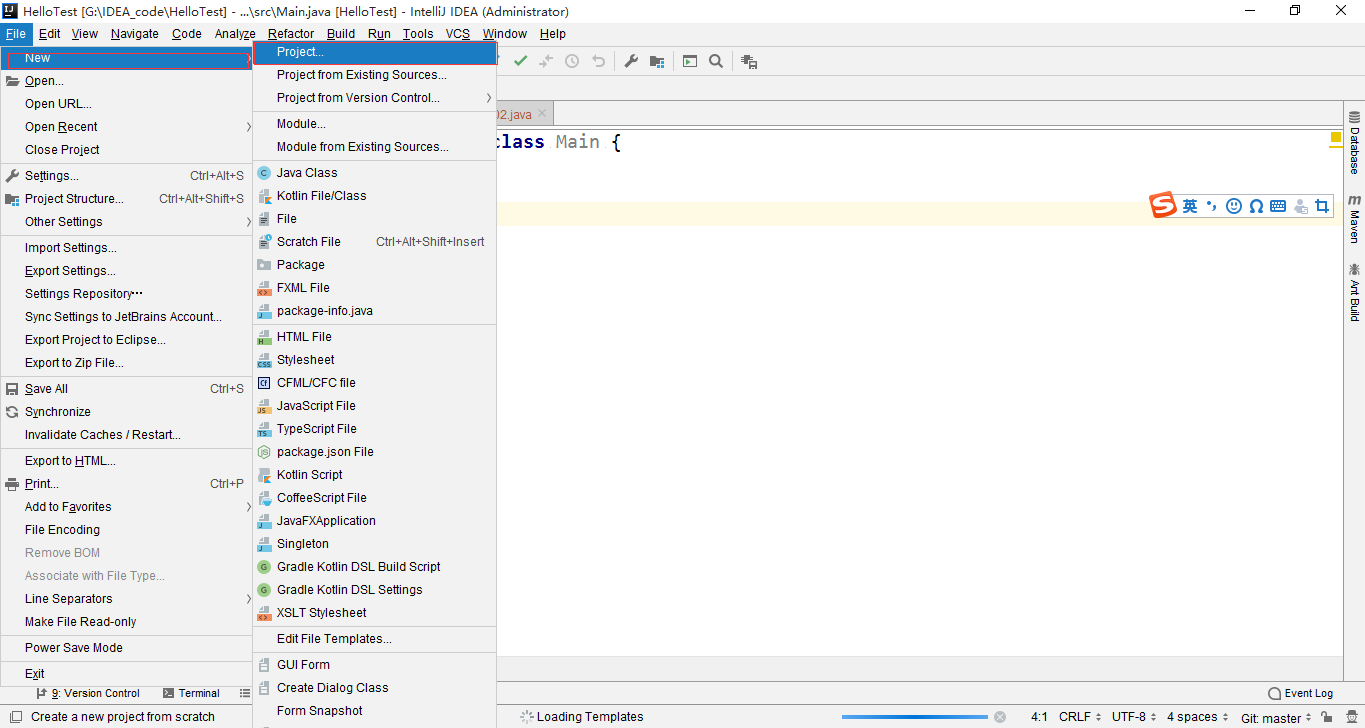Image resolution: width=1365 pixels, height=728 pixels.
Task: Choose Java Class from the New submenu
Action: tap(375, 173)
